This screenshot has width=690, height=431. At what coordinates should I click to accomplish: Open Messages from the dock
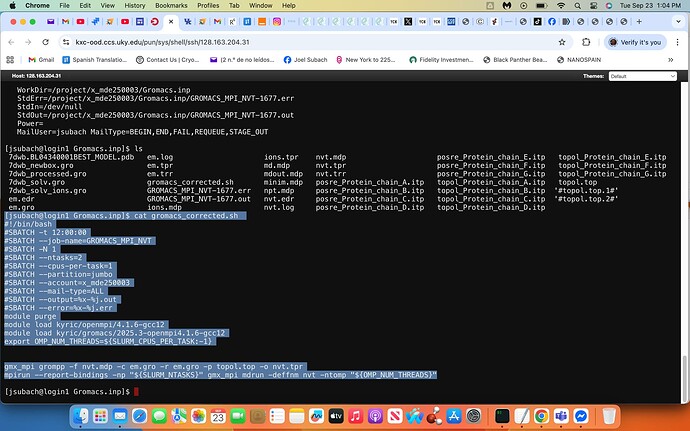(159, 416)
